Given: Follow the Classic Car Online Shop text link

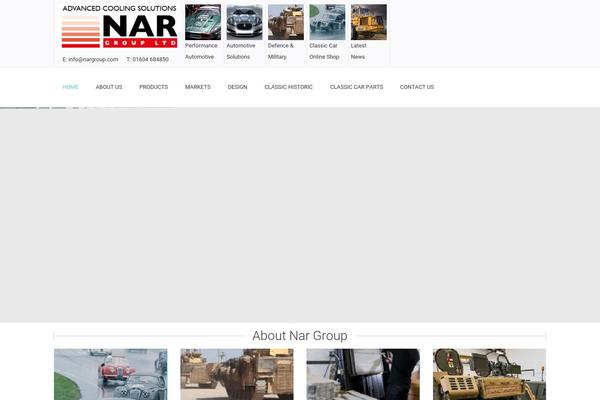Looking at the screenshot, I should [324, 51].
